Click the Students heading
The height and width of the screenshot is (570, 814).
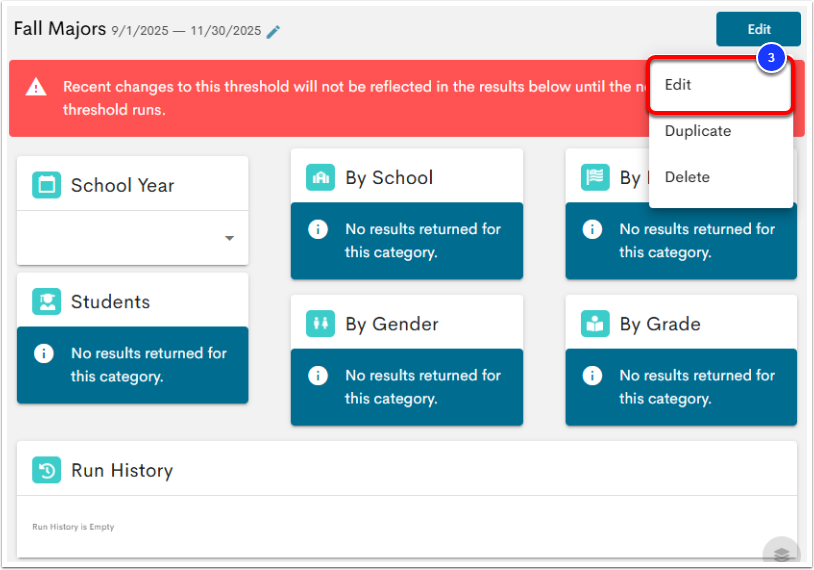110,302
